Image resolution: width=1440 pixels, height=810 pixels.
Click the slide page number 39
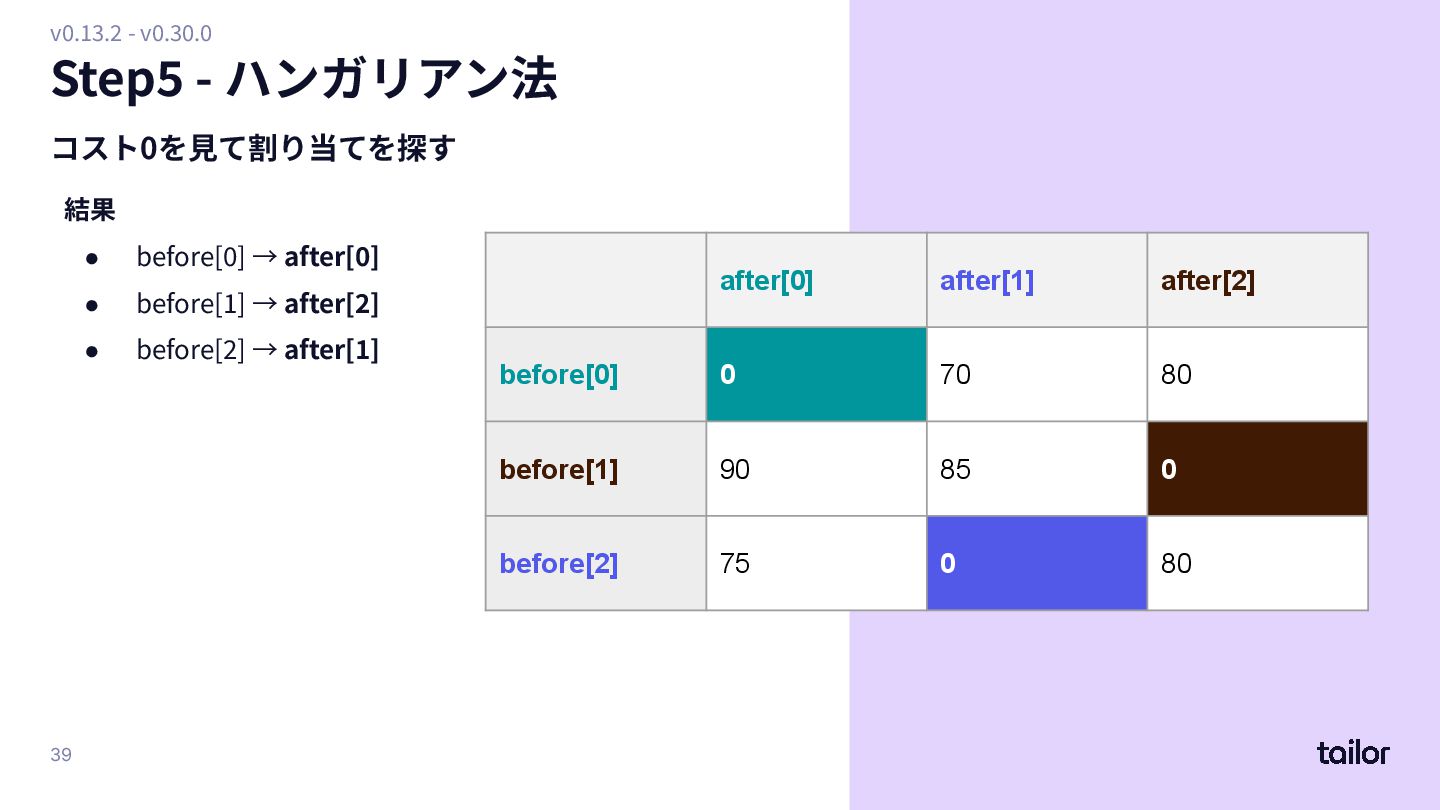(x=61, y=754)
